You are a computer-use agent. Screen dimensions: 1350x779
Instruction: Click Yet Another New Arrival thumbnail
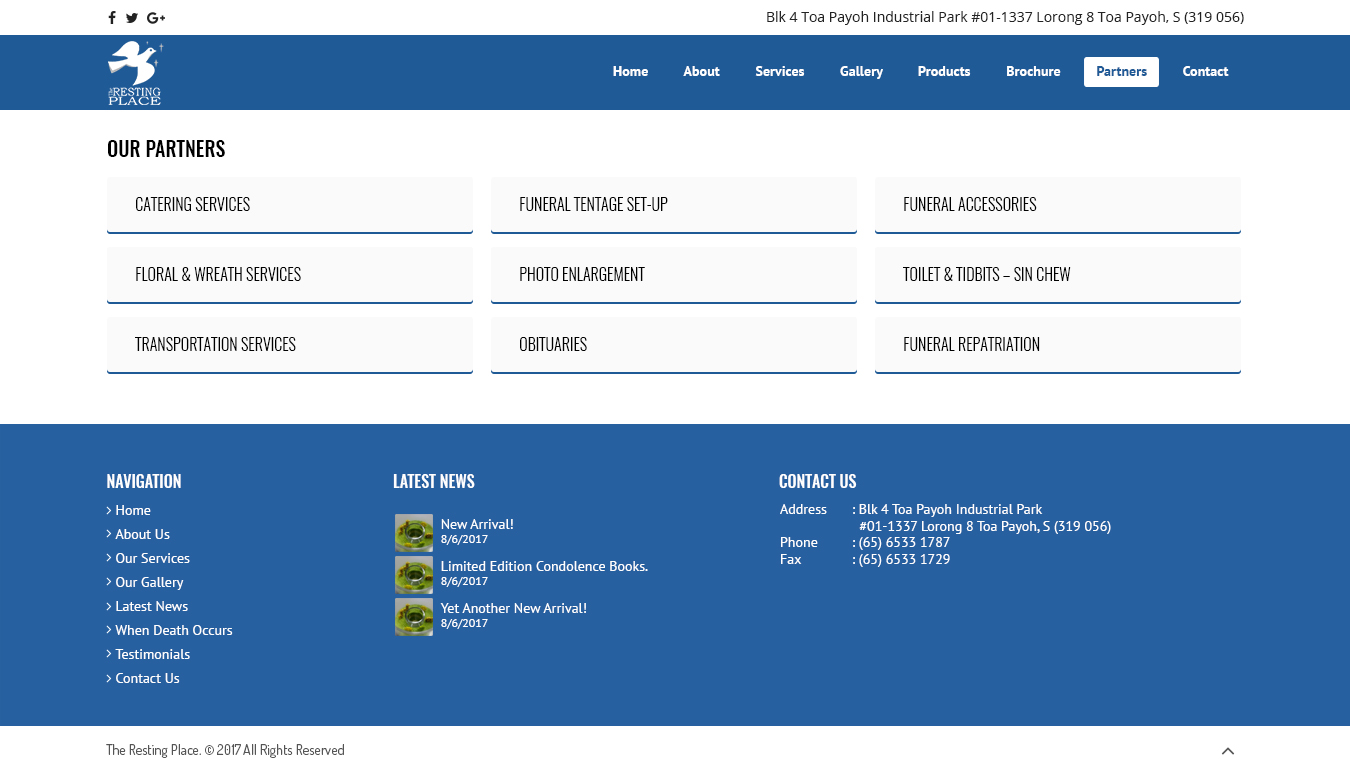414,617
